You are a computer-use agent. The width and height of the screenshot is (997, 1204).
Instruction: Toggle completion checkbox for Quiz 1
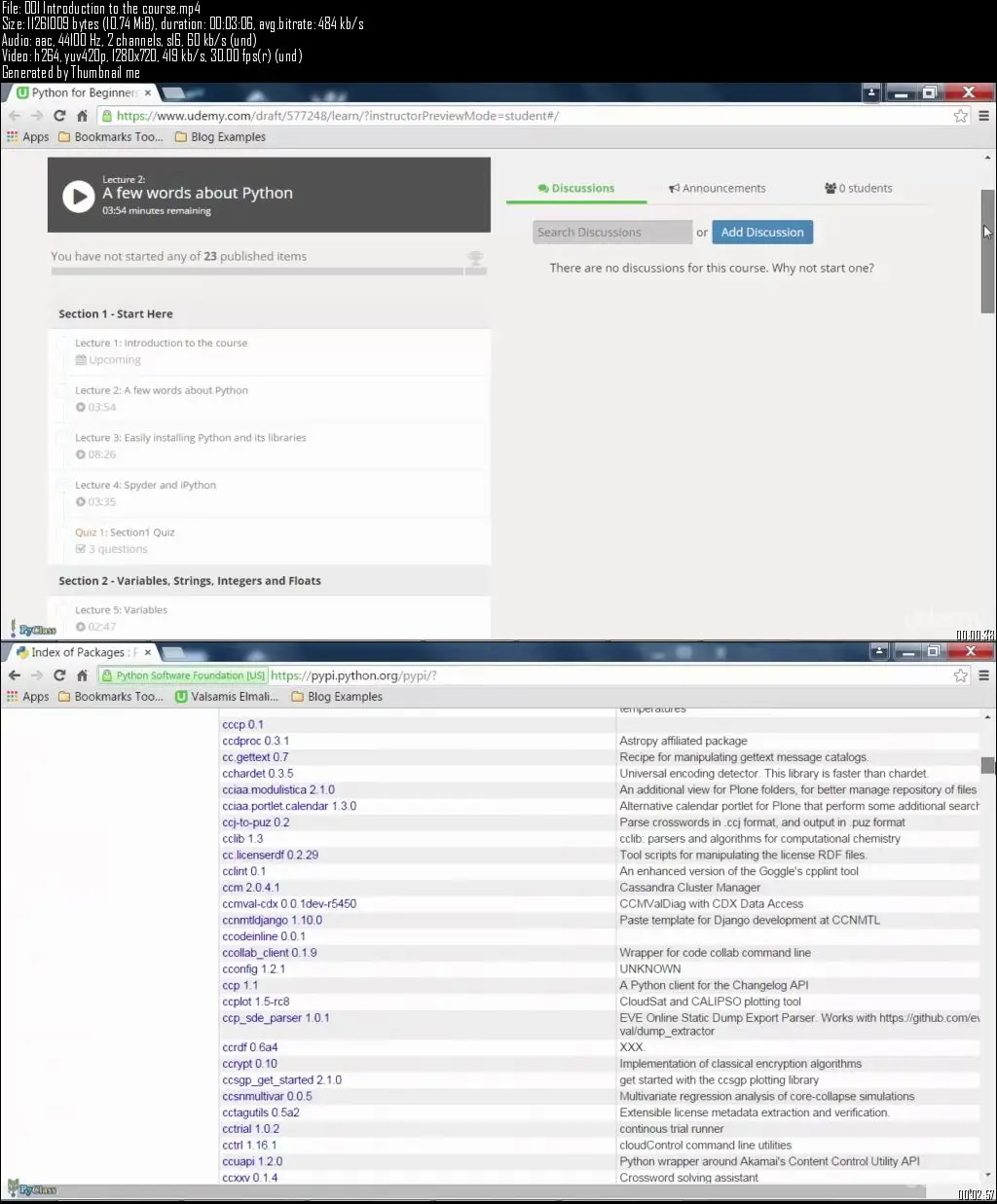tap(62, 532)
